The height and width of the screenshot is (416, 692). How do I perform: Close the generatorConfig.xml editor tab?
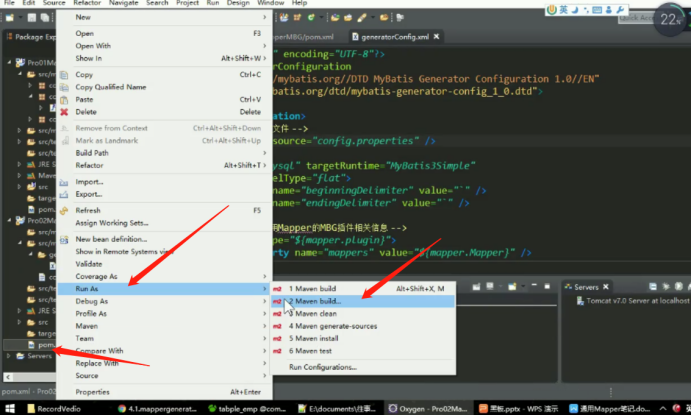436,37
